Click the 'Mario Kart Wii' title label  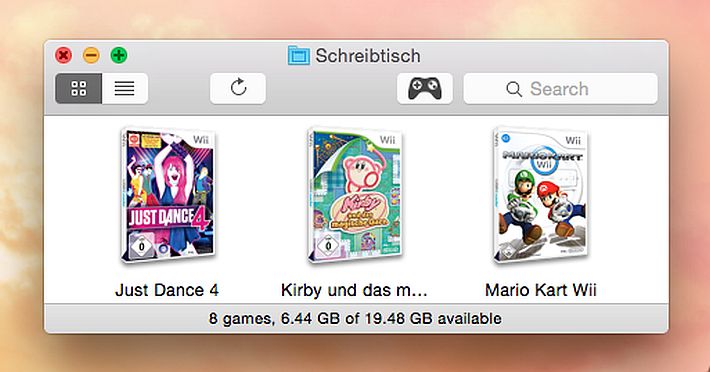tap(541, 290)
